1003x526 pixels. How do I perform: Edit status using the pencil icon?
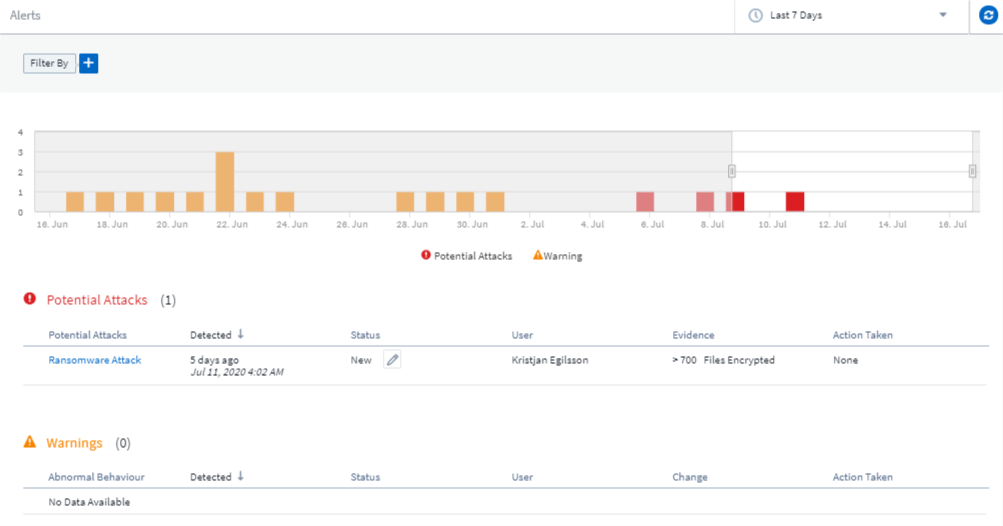pos(393,360)
